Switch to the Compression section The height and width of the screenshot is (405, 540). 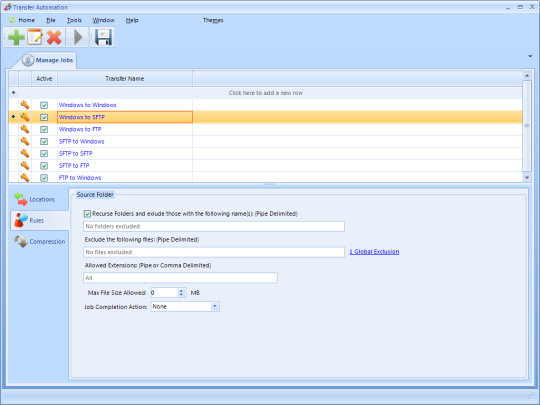click(39, 241)
